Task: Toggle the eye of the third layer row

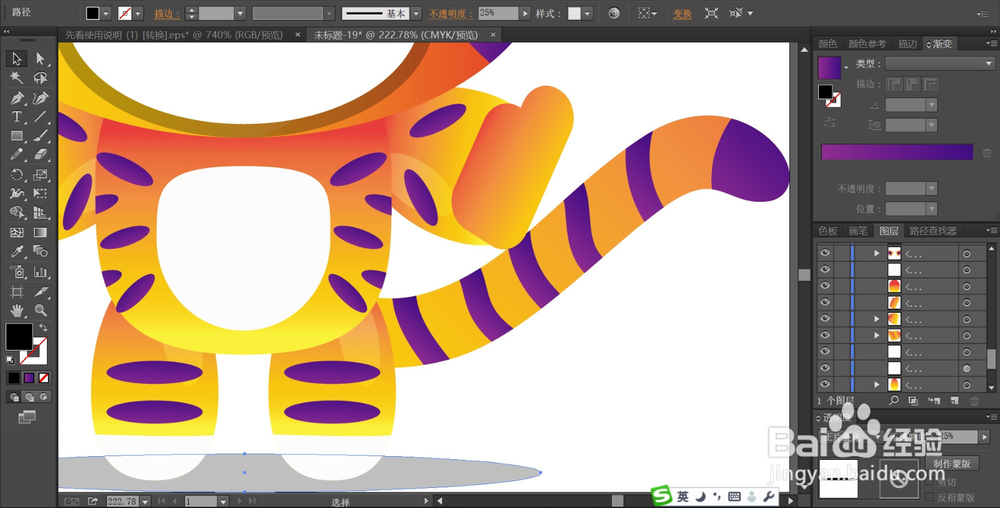Action: 825,286
